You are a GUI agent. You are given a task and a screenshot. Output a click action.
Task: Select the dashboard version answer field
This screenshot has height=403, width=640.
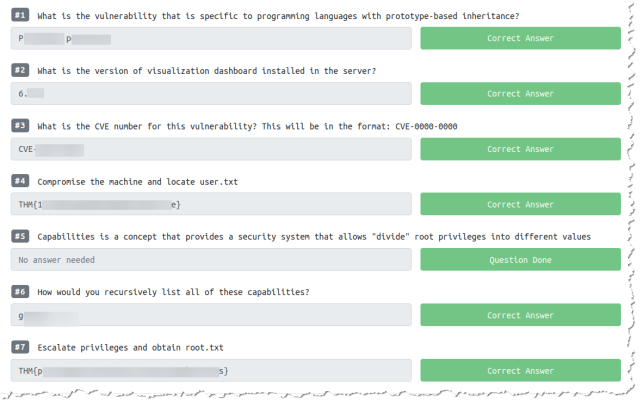(212, 93)
